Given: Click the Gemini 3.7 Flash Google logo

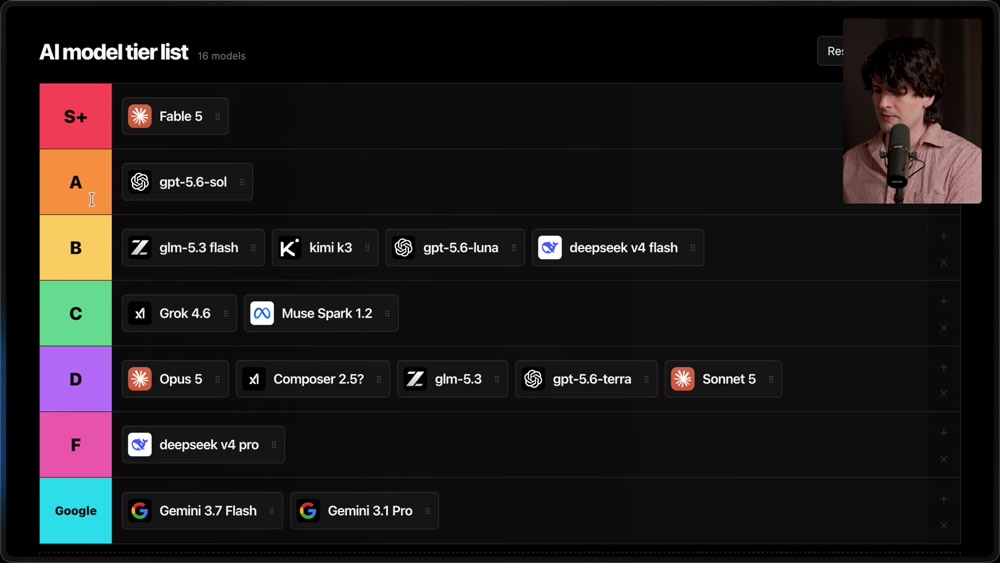Looking at the screenshot, I should pyautogui.click(x=140, y=511).
